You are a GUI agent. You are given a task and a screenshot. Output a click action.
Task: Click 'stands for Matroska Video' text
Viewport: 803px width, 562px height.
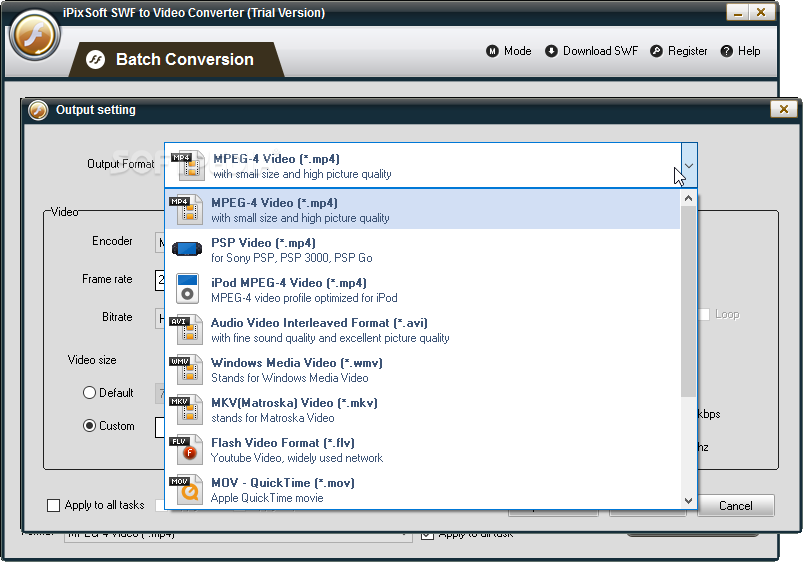(x=272, y=418)
